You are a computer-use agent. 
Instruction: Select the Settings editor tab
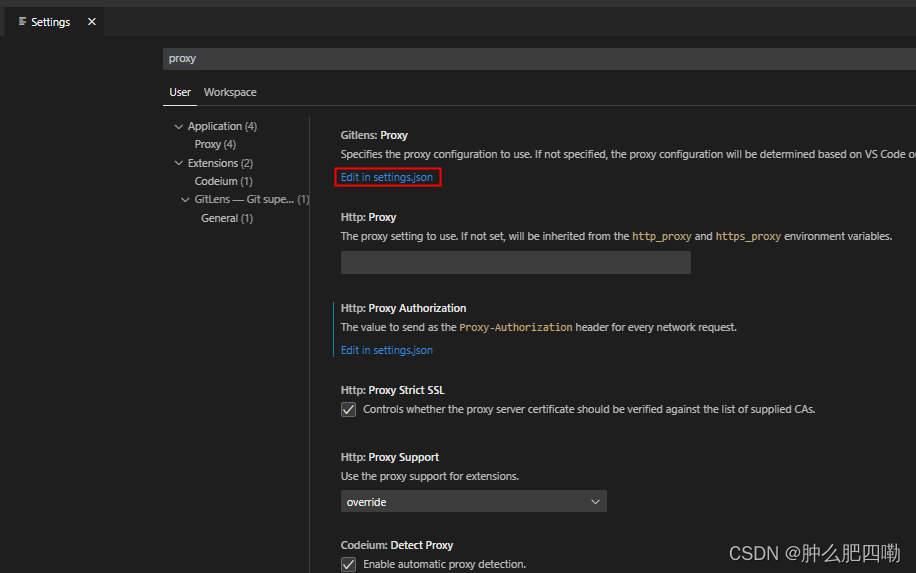click(x=54, y=22)
